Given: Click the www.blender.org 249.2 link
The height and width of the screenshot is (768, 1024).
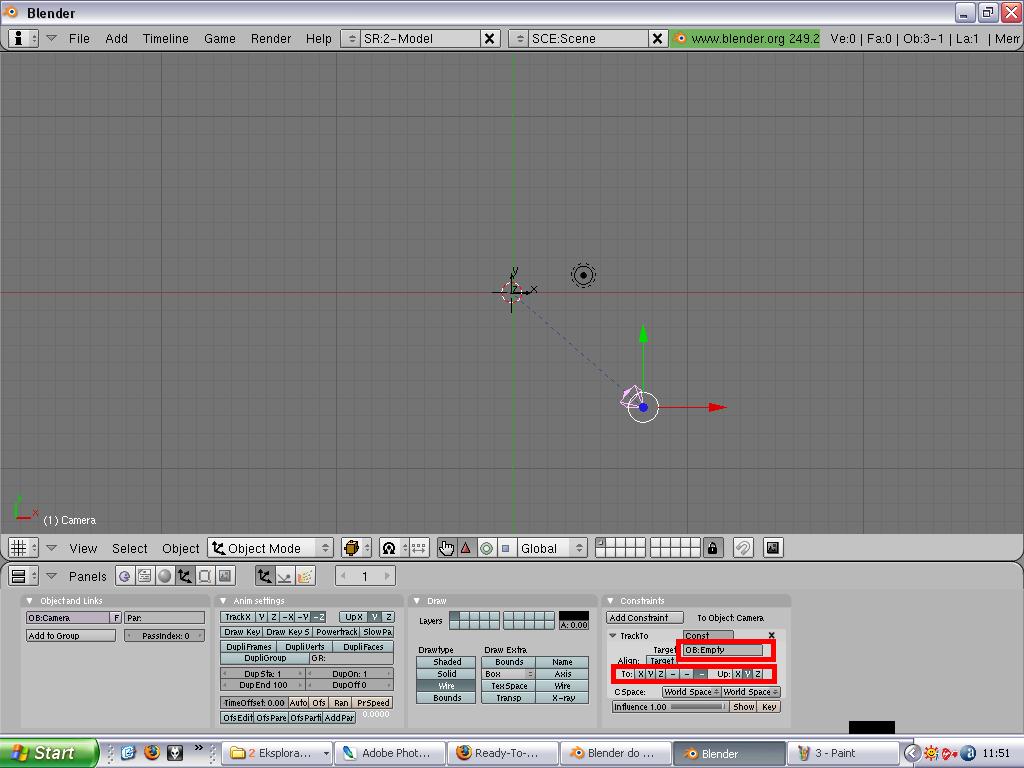Looking at the screenshot, I should (x=746, y=39).
